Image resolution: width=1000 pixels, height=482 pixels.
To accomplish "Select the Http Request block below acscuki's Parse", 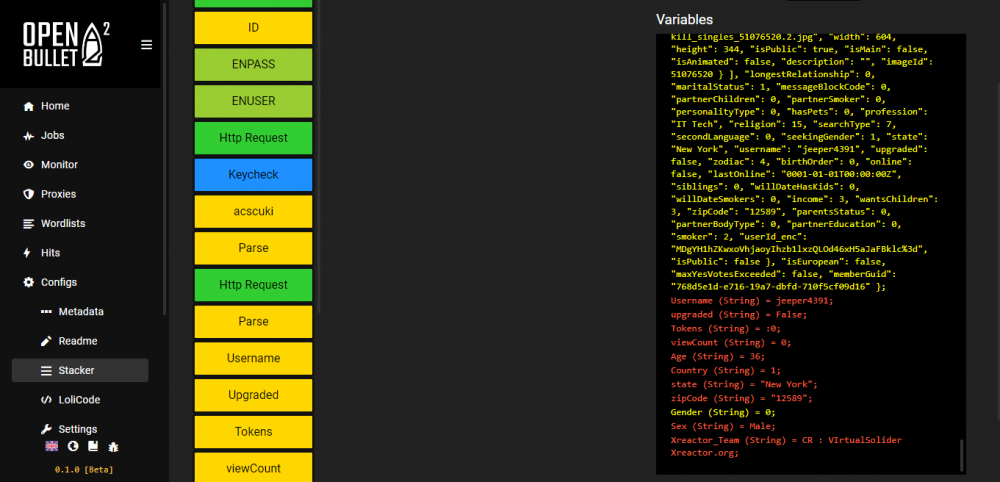I will click(x=253, y=285).
